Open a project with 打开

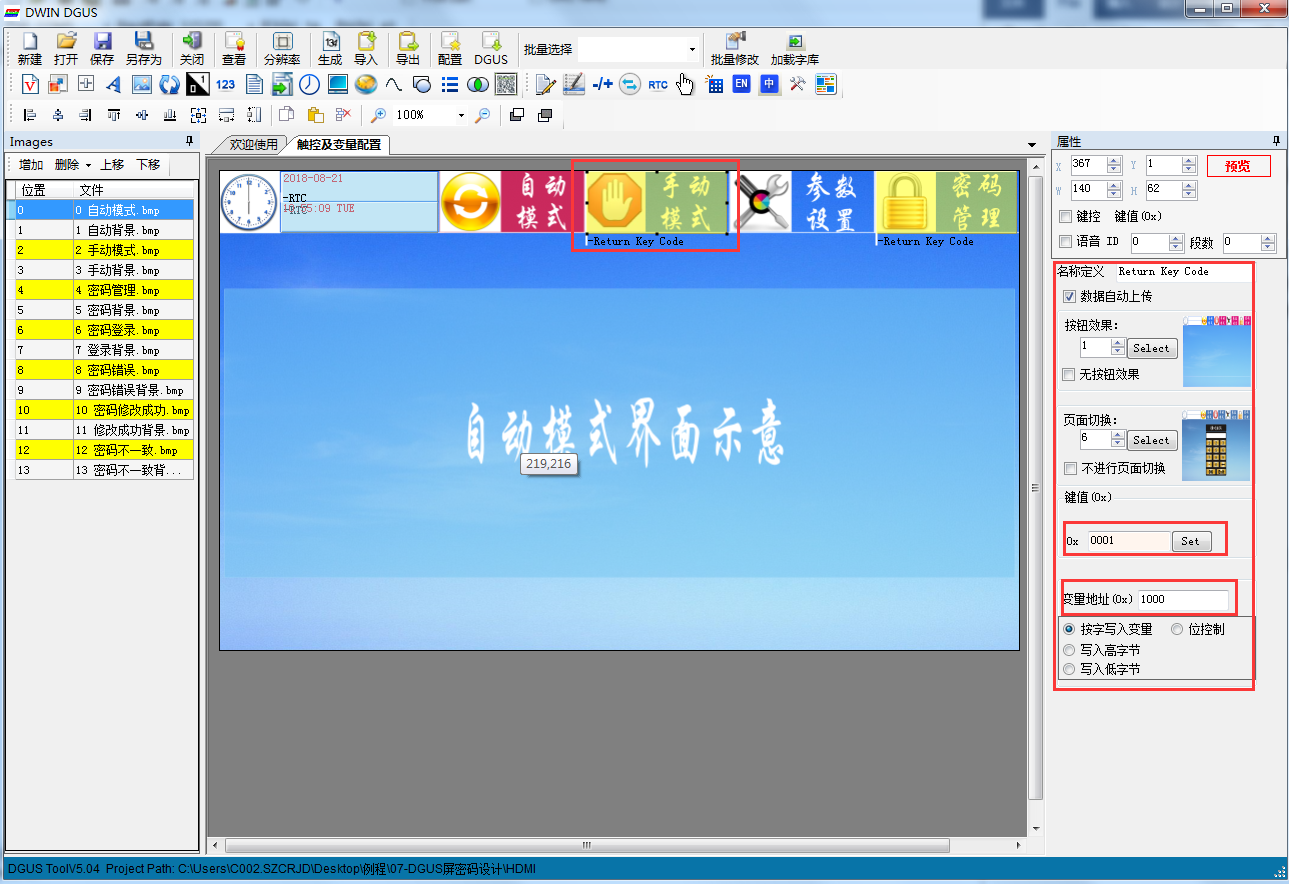click(x=66, y=48)
